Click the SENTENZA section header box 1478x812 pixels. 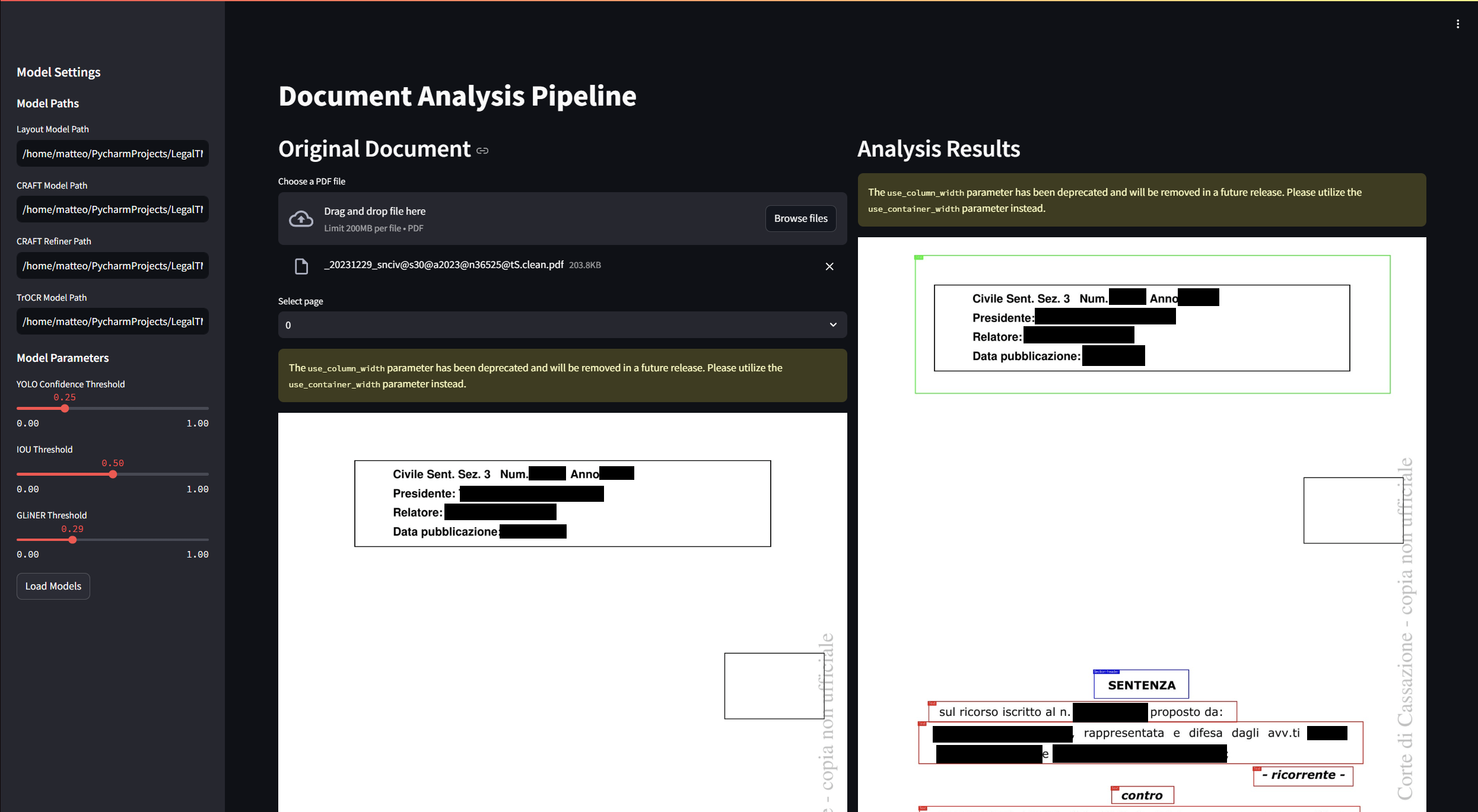1141,685
